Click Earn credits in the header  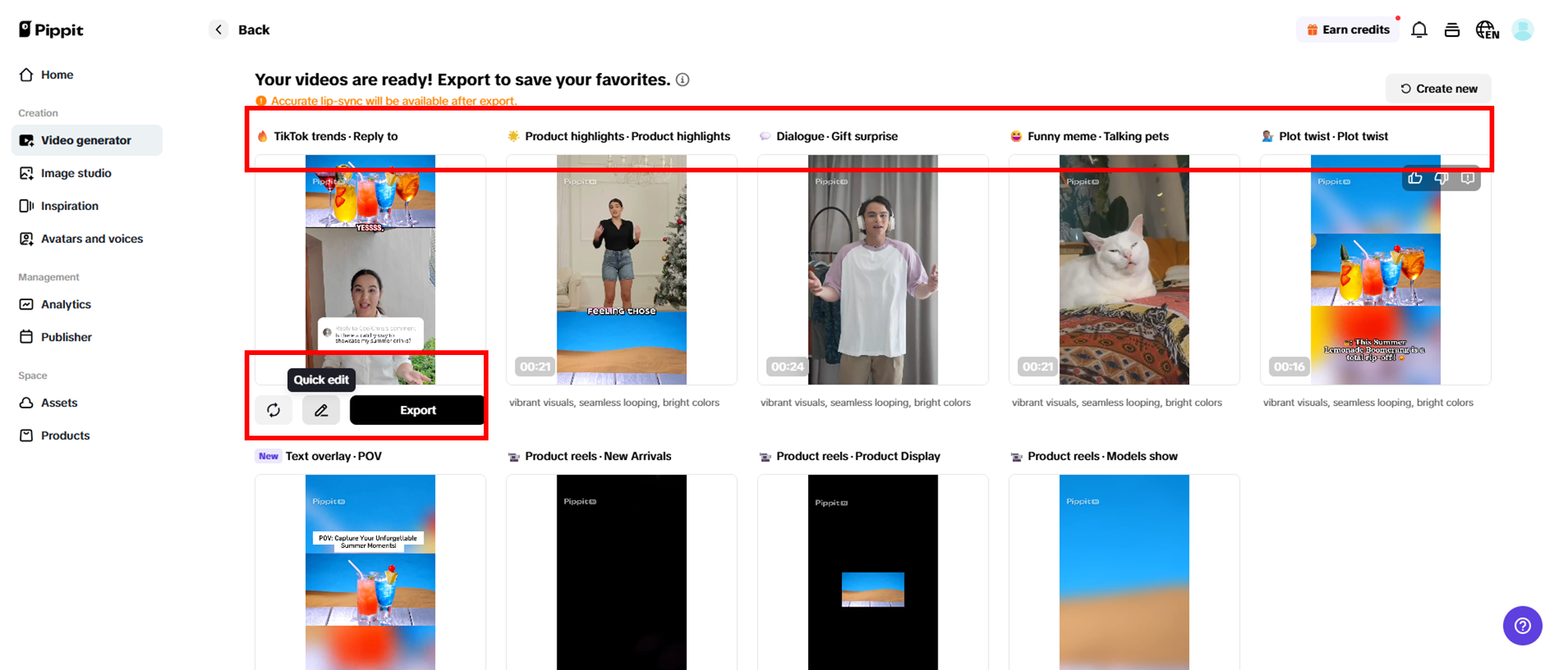pos(1348,30)
